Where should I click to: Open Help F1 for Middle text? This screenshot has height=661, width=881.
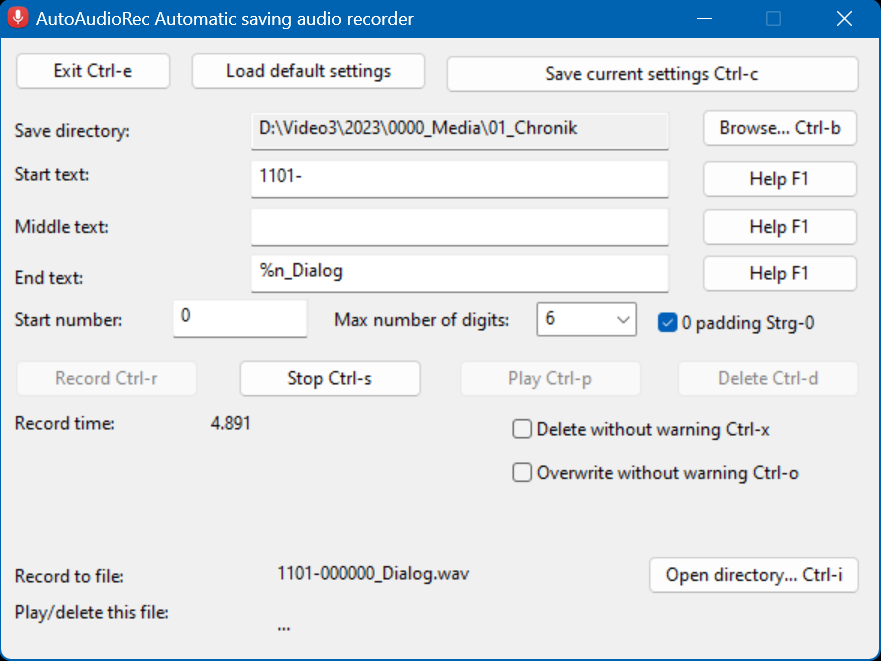click(x=780, y=227)
